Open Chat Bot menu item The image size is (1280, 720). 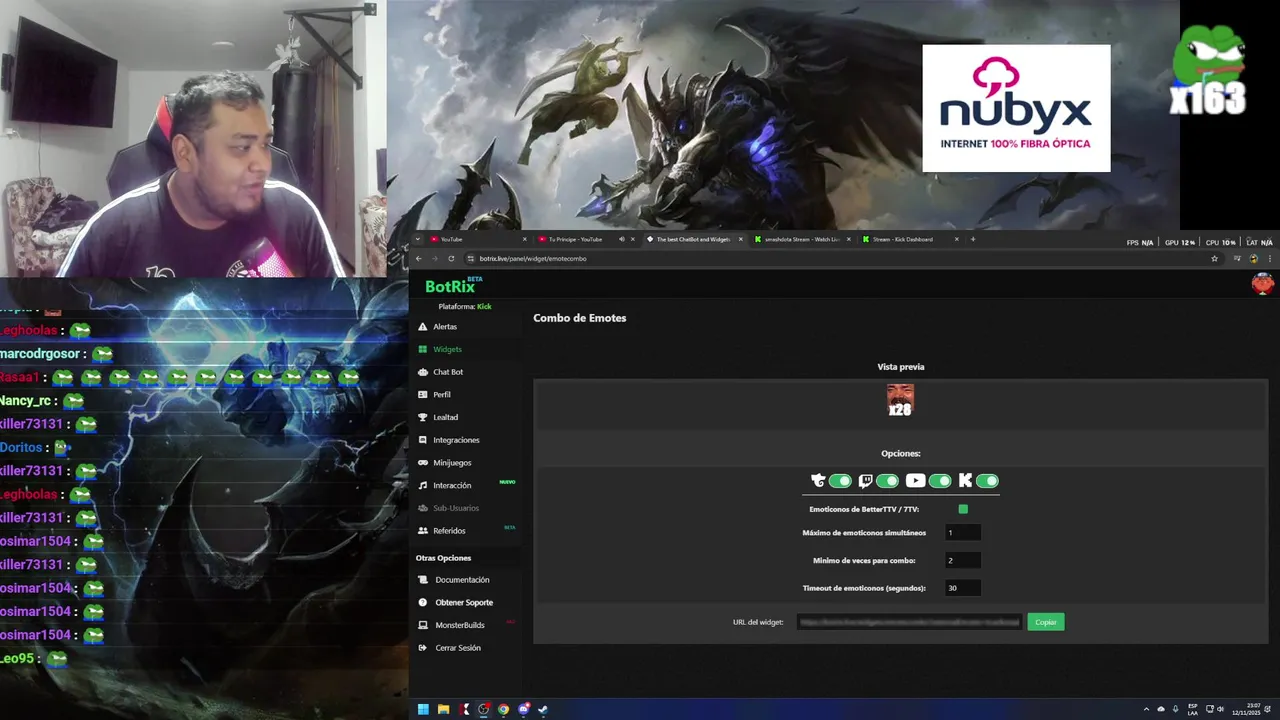[448, 372]
